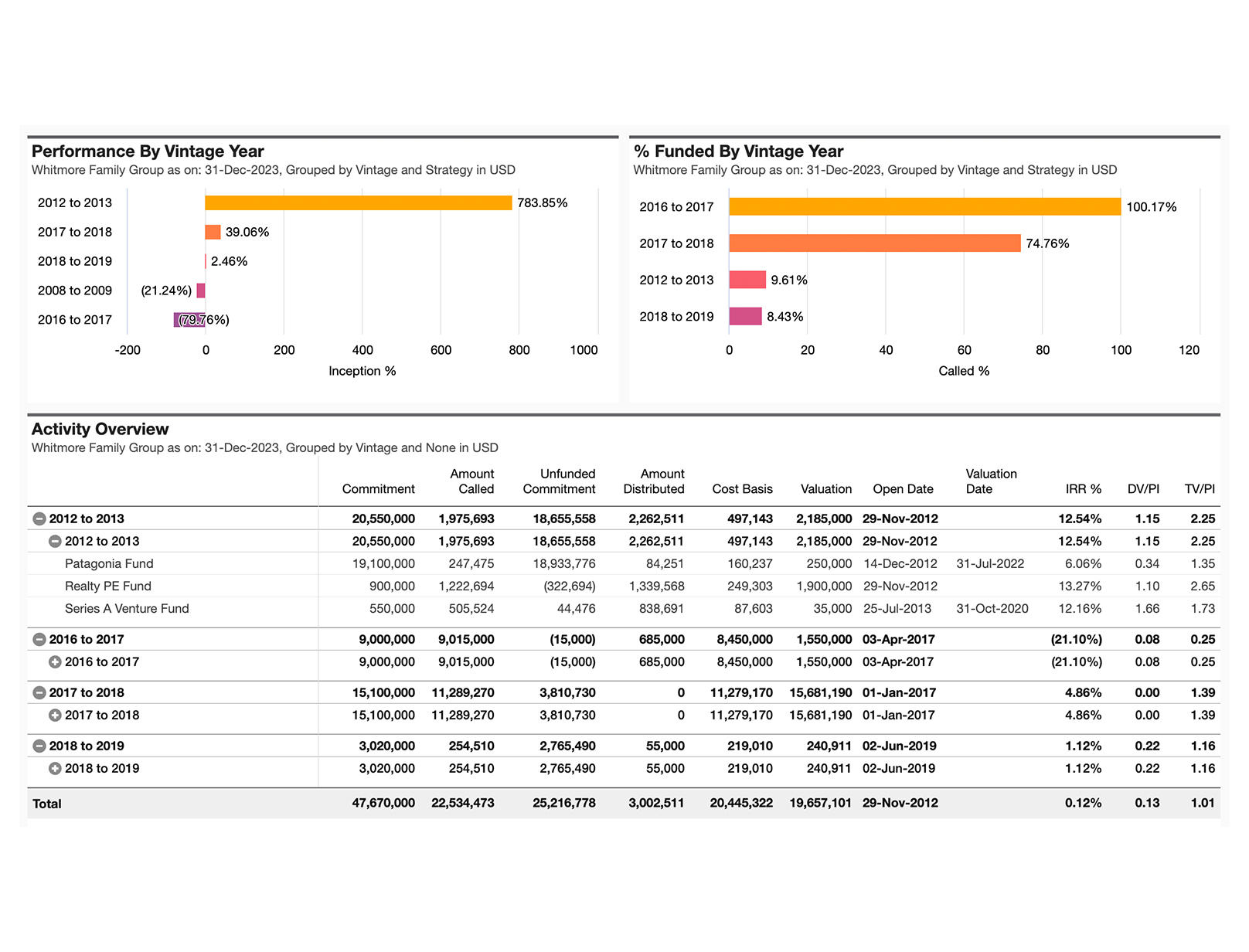This screenshot has height=952, width=1249.
Task: Collapse the nested 2012 to 2013 subgroup
Action: (x=55, y=542)
